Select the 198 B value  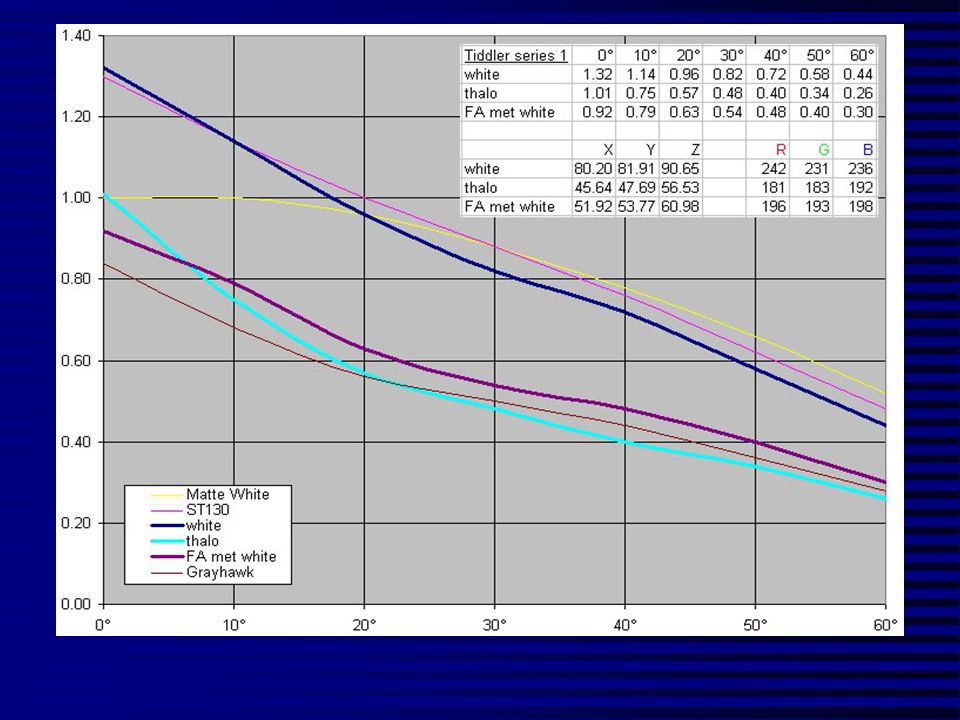[861, 206]
